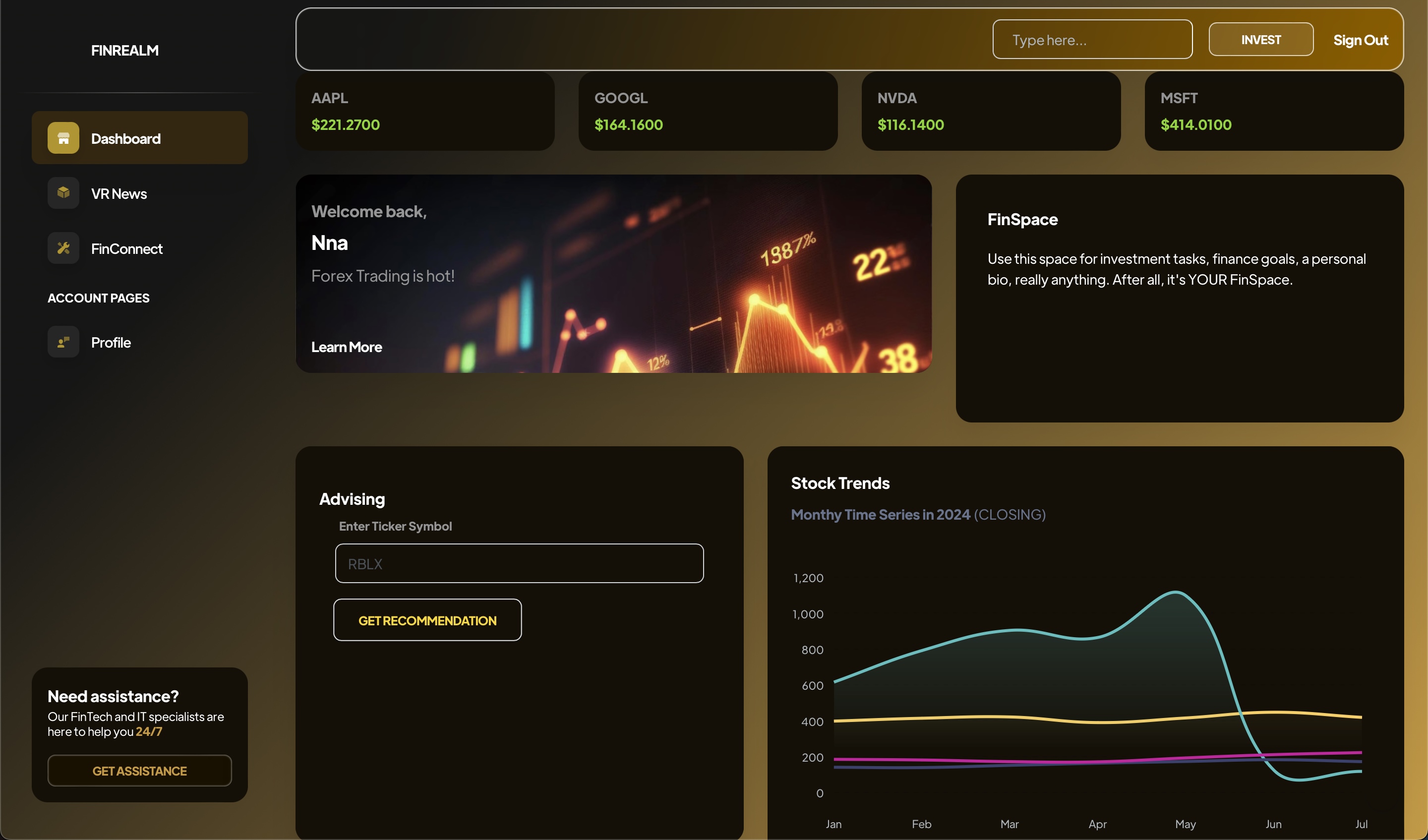The width and height of the screenshot is (1428, 840).
Task: Click the Type here search box
Action: [x=1091, y=39]
